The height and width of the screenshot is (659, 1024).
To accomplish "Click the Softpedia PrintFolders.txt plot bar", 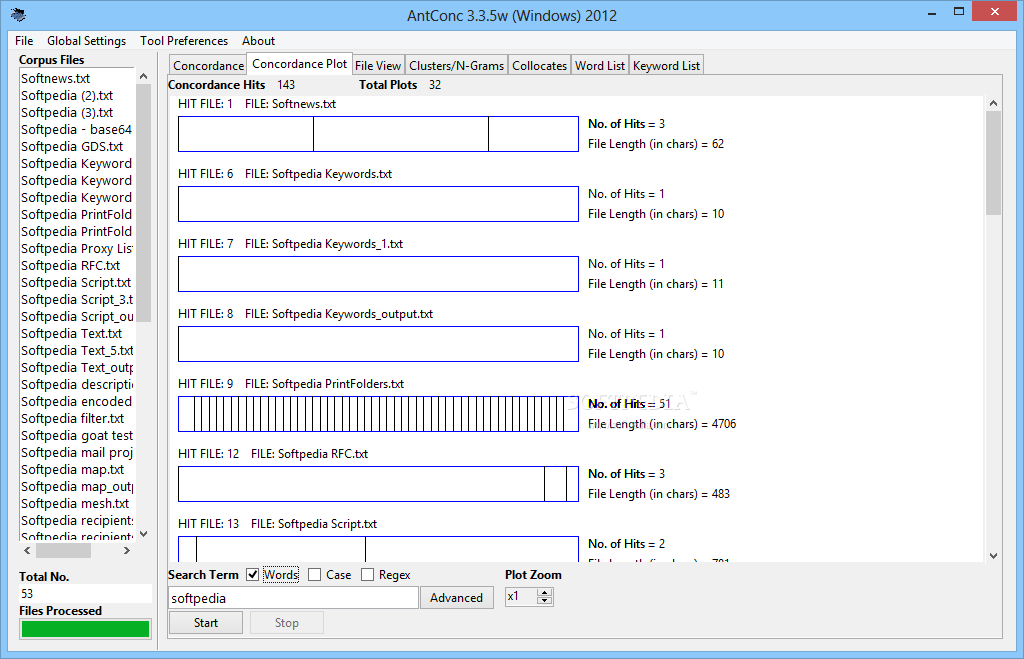I will pos(378,413).
